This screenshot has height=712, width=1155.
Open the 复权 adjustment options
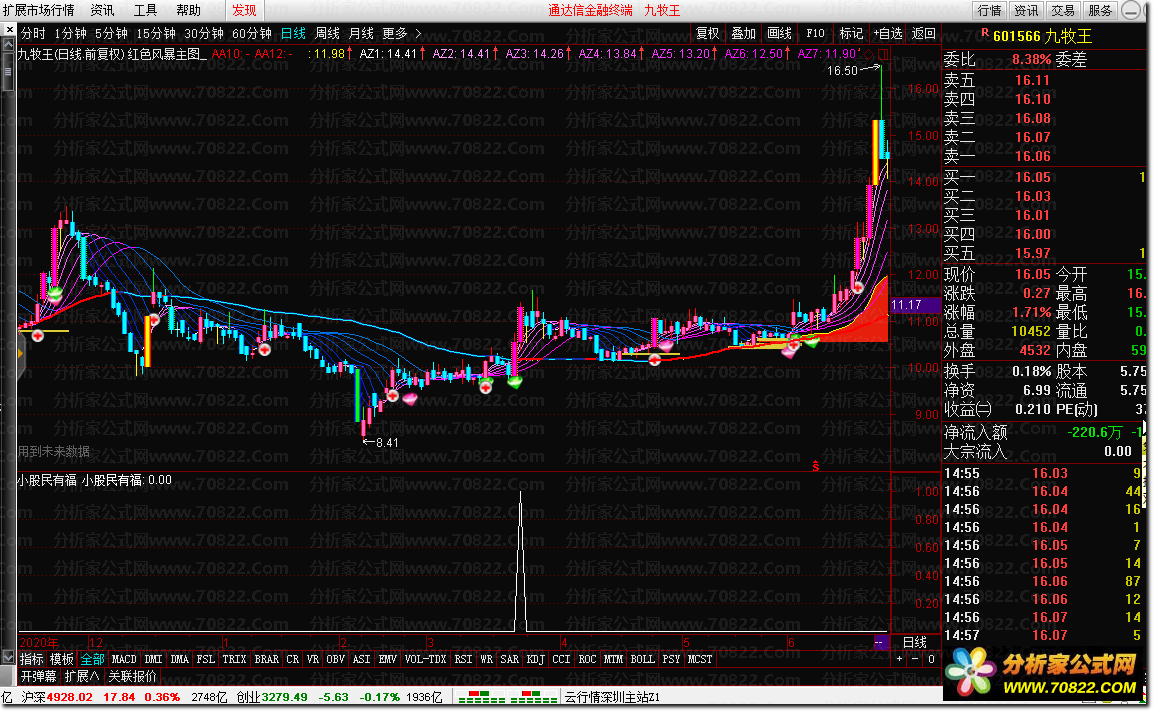tap(707, 33)
